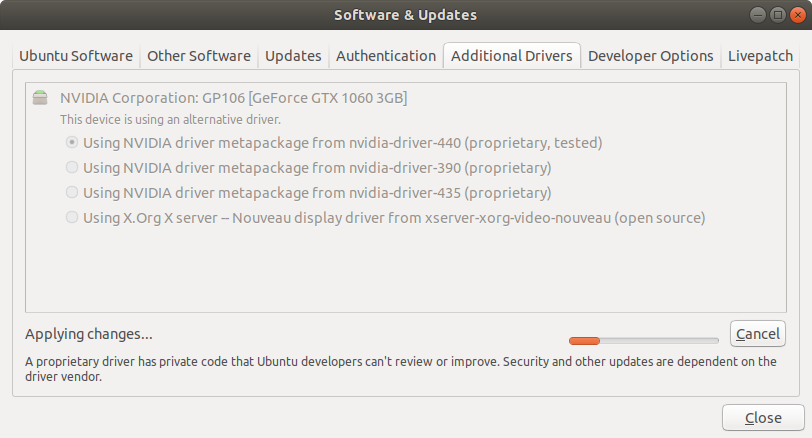
Task: Switch to the Ubuntu Software tab
Action: coord(76,56)
